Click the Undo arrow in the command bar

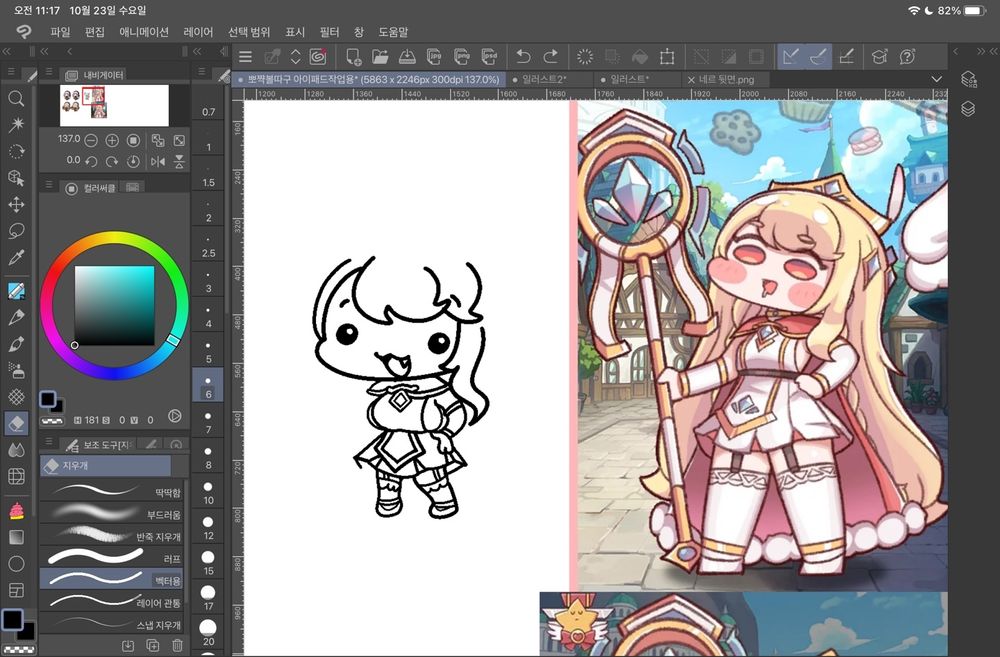click(523, 56)
